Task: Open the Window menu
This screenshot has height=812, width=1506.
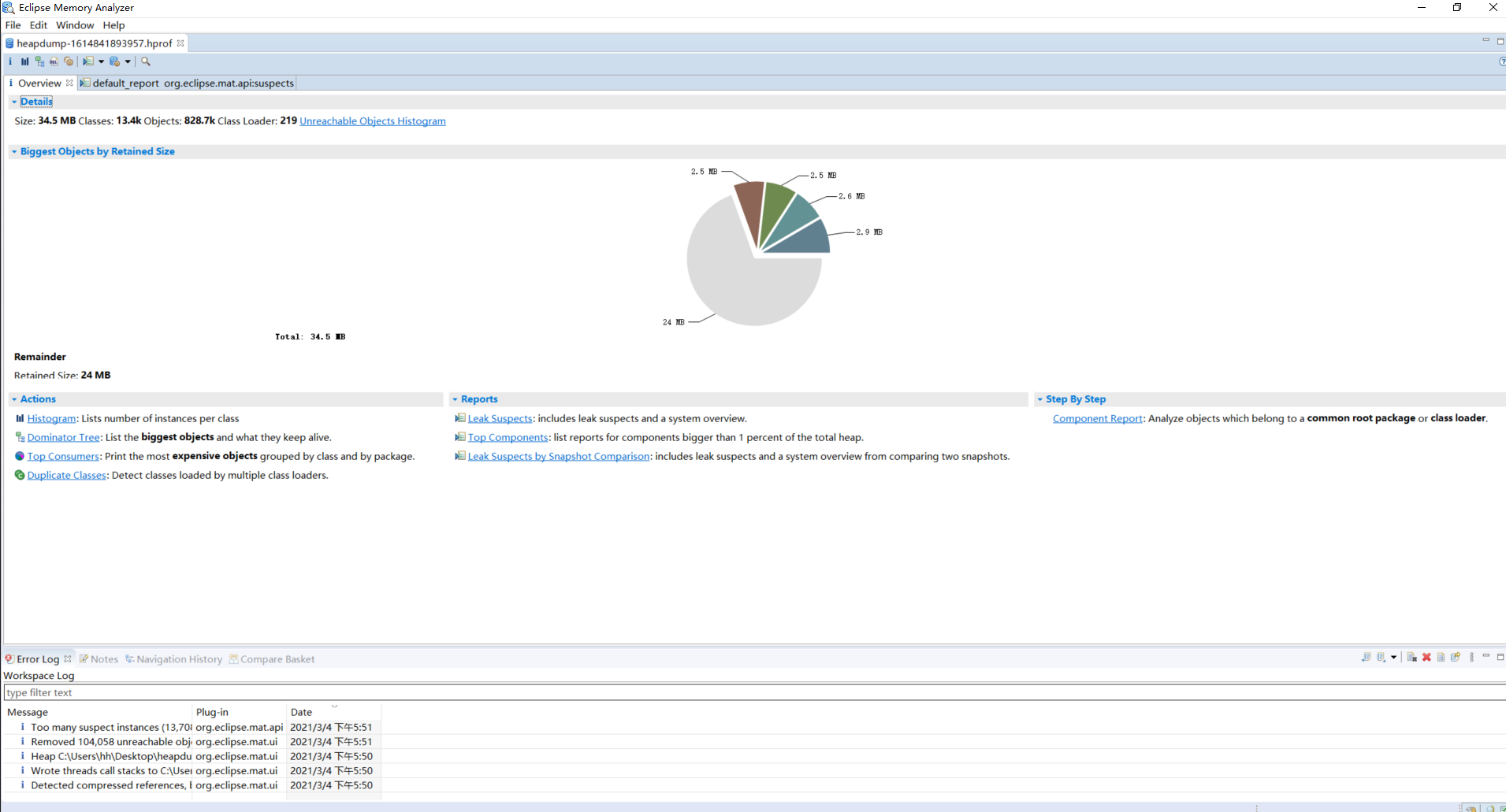Action: [75, 25]
